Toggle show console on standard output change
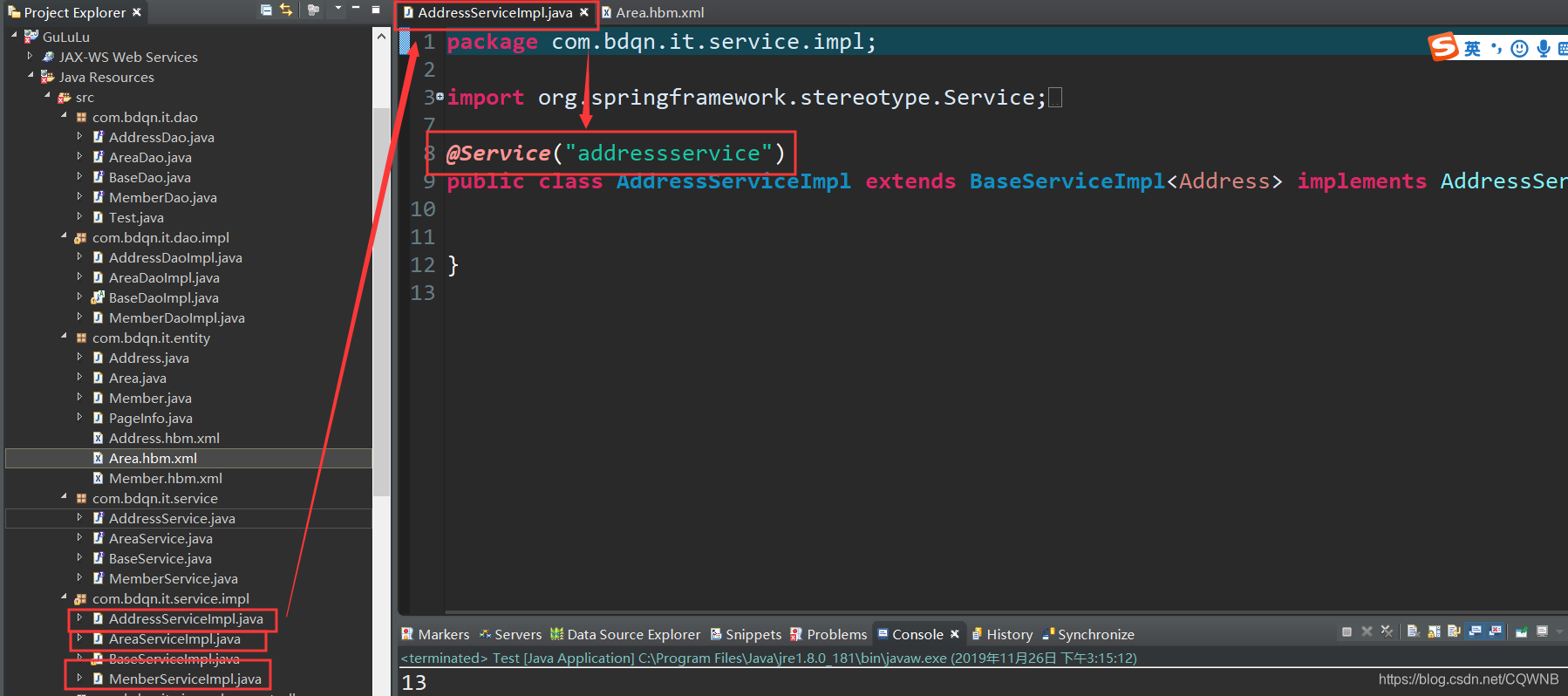 tap(1475, 631)
